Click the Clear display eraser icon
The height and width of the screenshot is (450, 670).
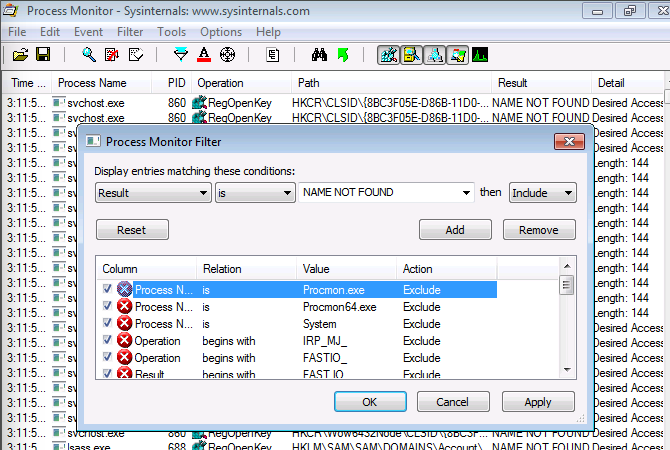tap(136, 55)
